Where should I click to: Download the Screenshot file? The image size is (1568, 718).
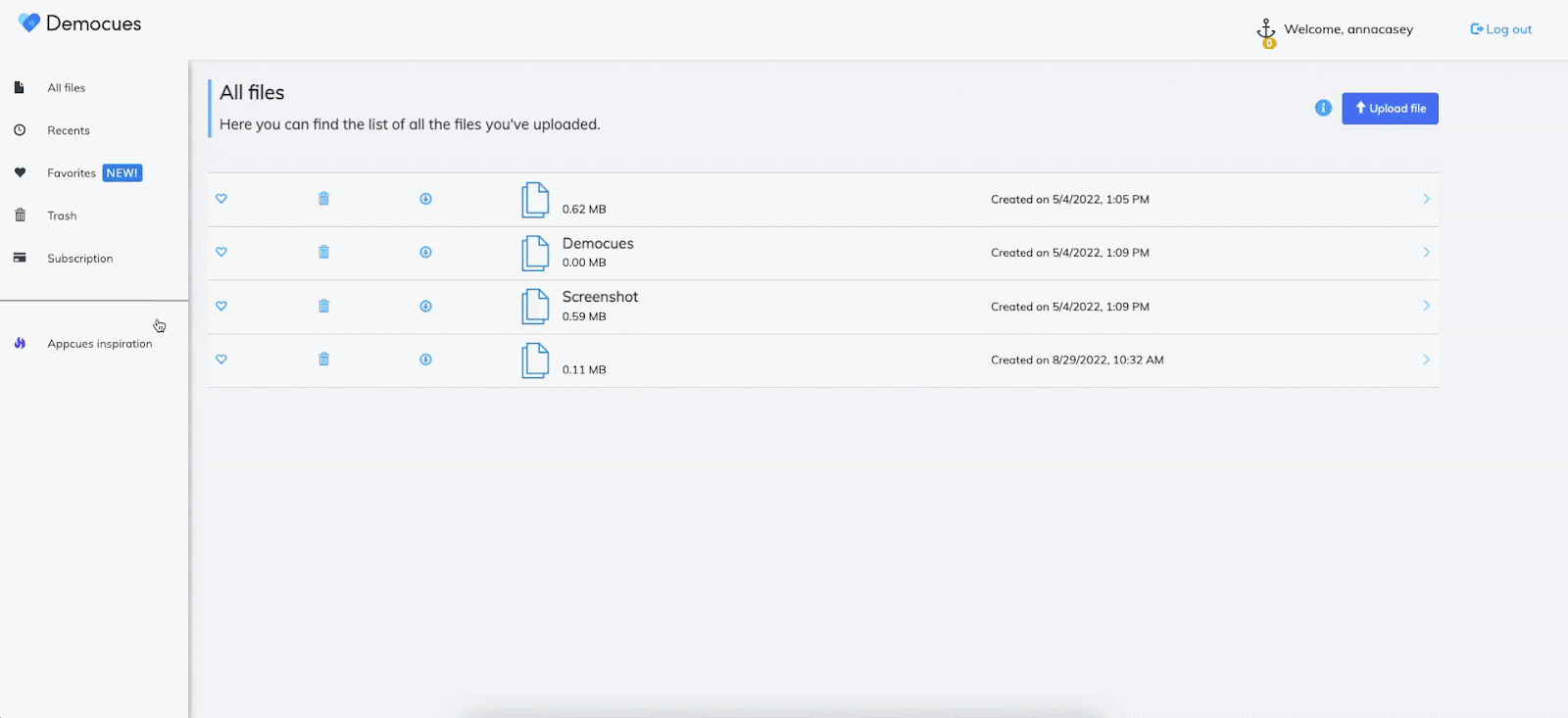(x=425, y=306)
